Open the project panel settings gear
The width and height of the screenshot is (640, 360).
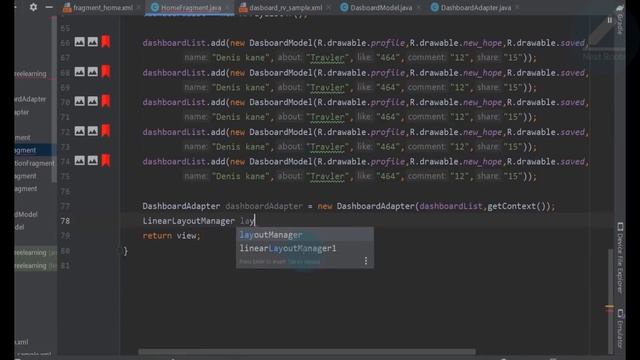[33, 7]
